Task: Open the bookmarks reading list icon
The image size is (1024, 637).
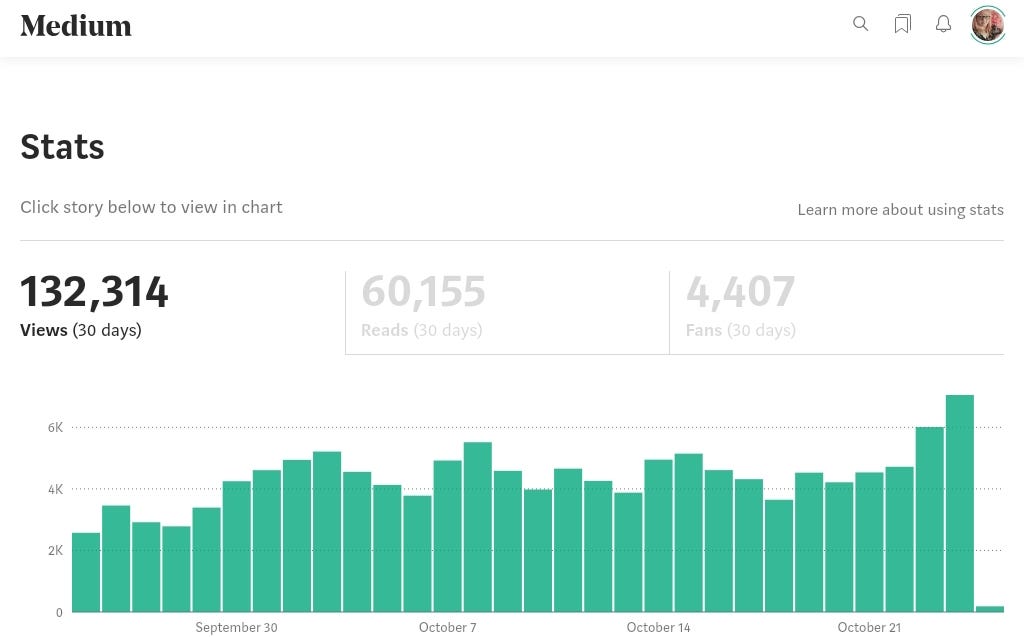Action: (x=903, y=24)
